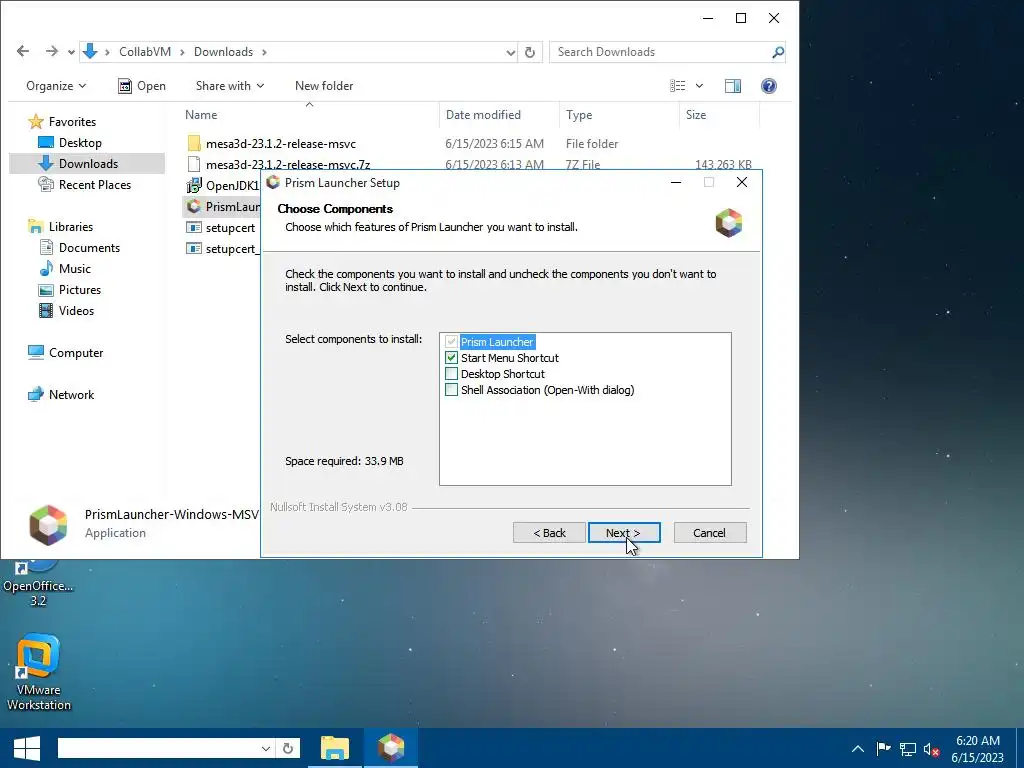Click the grayed Prism Launcher component checkbox
Screen dimensions: 1024x768
point(451,342)
